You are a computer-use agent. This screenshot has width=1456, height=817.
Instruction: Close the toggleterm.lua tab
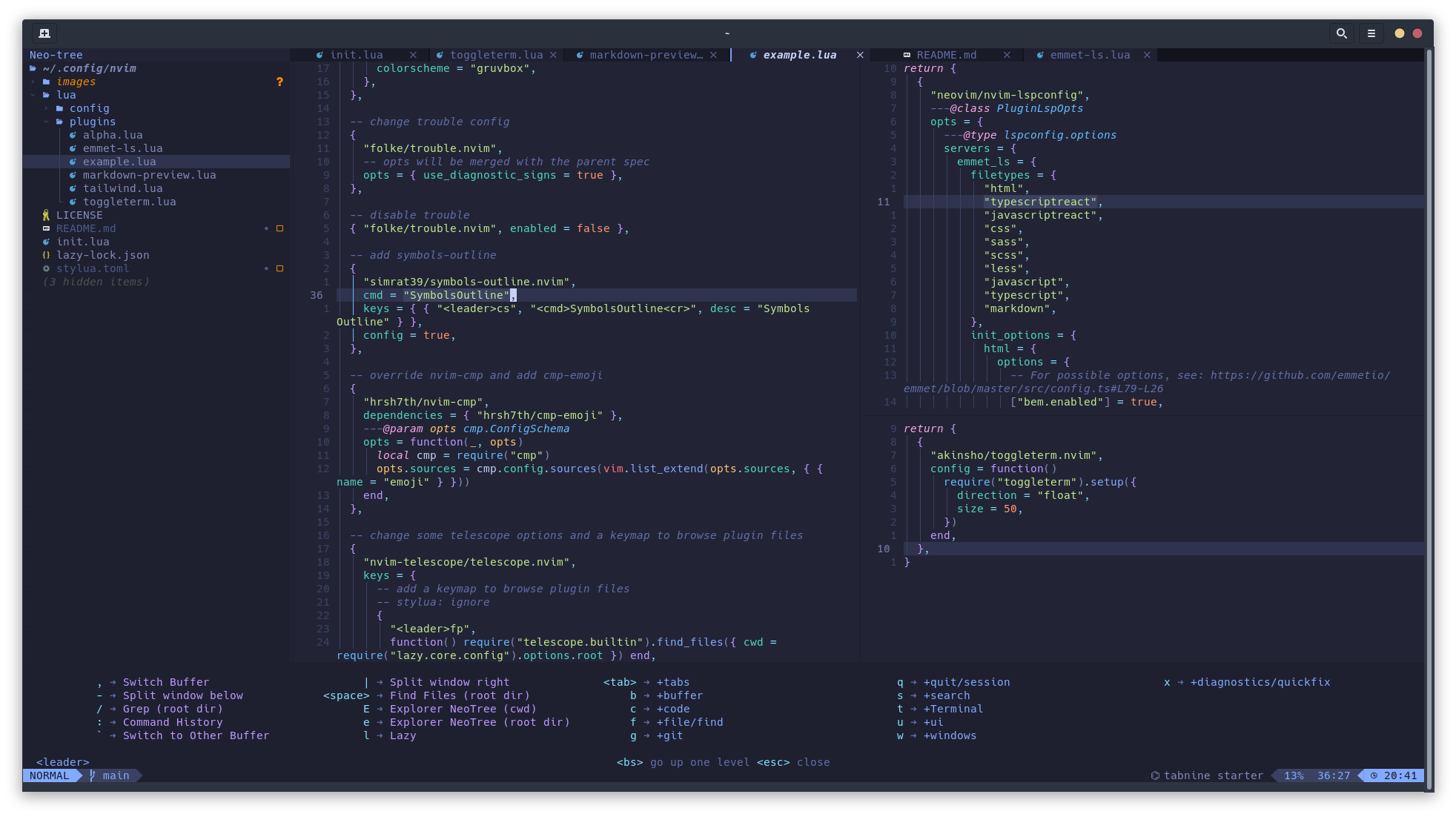[x=552, y=55]
